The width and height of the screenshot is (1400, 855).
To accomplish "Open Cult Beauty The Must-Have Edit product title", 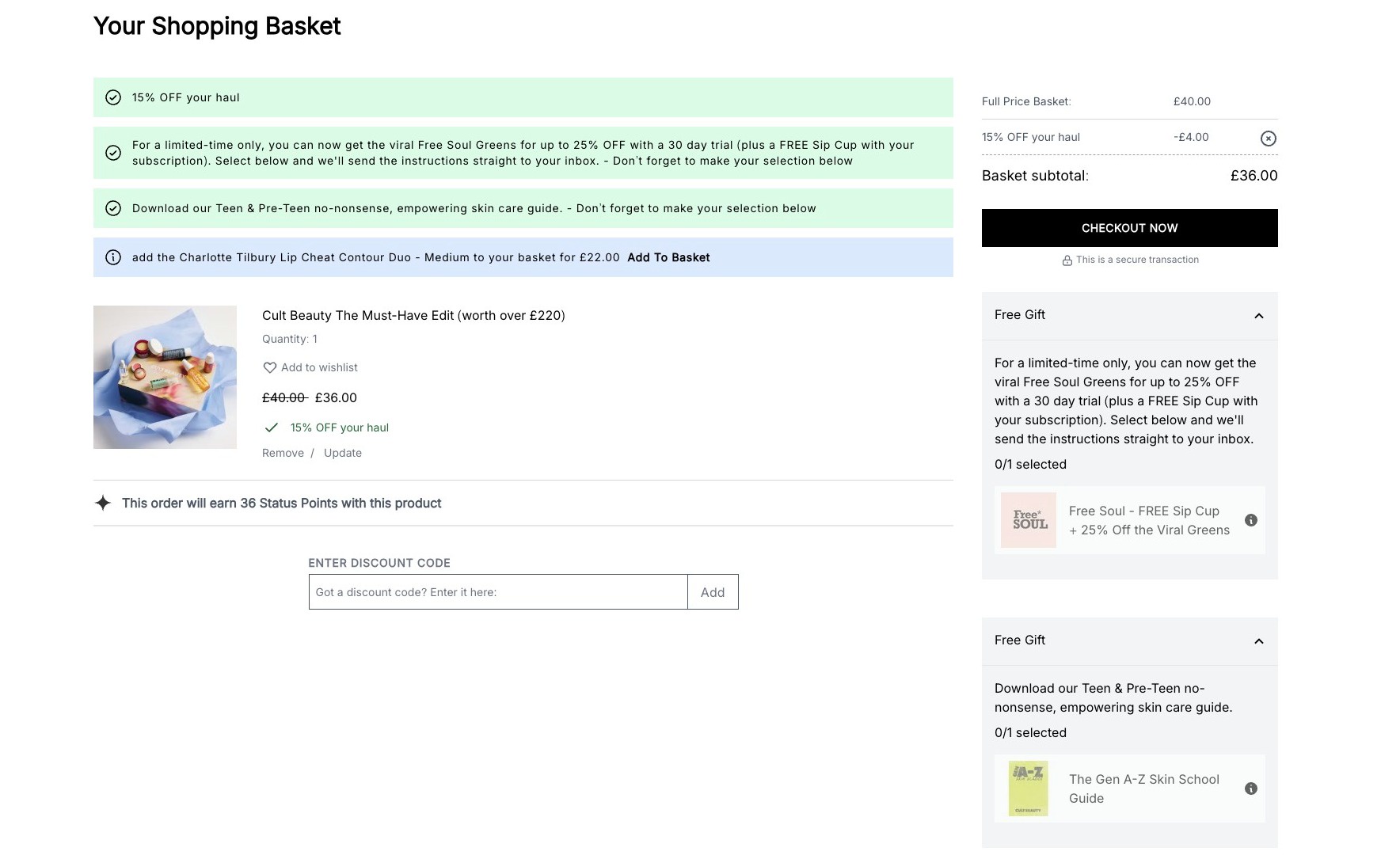I will tap(413, 315).
